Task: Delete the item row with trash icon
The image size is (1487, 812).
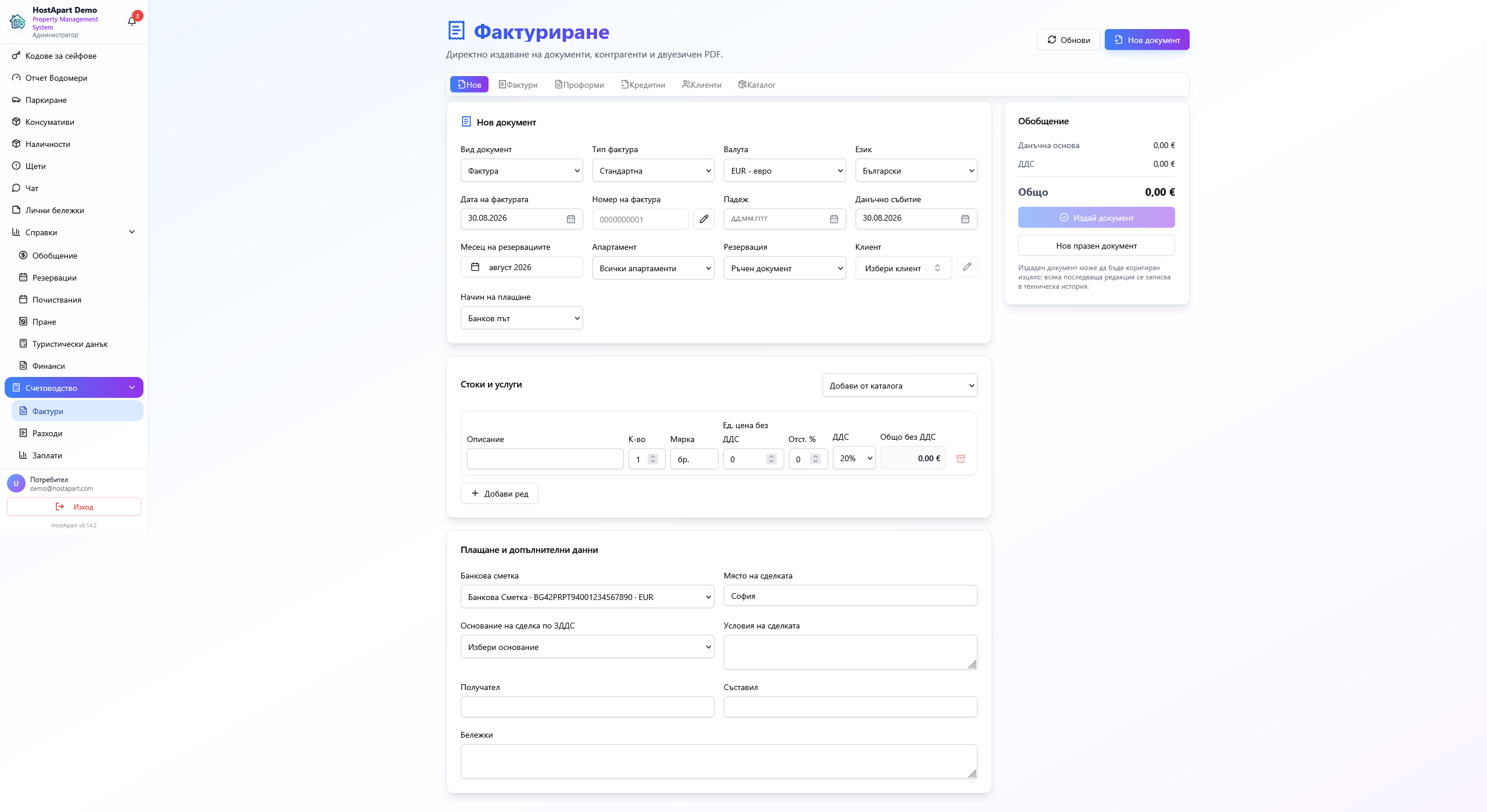Action: (961, 459)
